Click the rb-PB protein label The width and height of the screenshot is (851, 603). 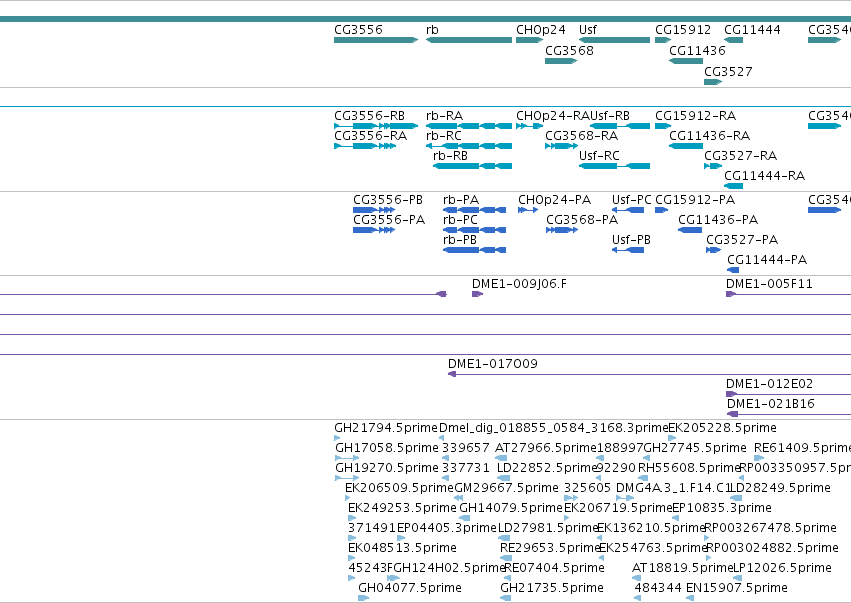tap(460, 240)
